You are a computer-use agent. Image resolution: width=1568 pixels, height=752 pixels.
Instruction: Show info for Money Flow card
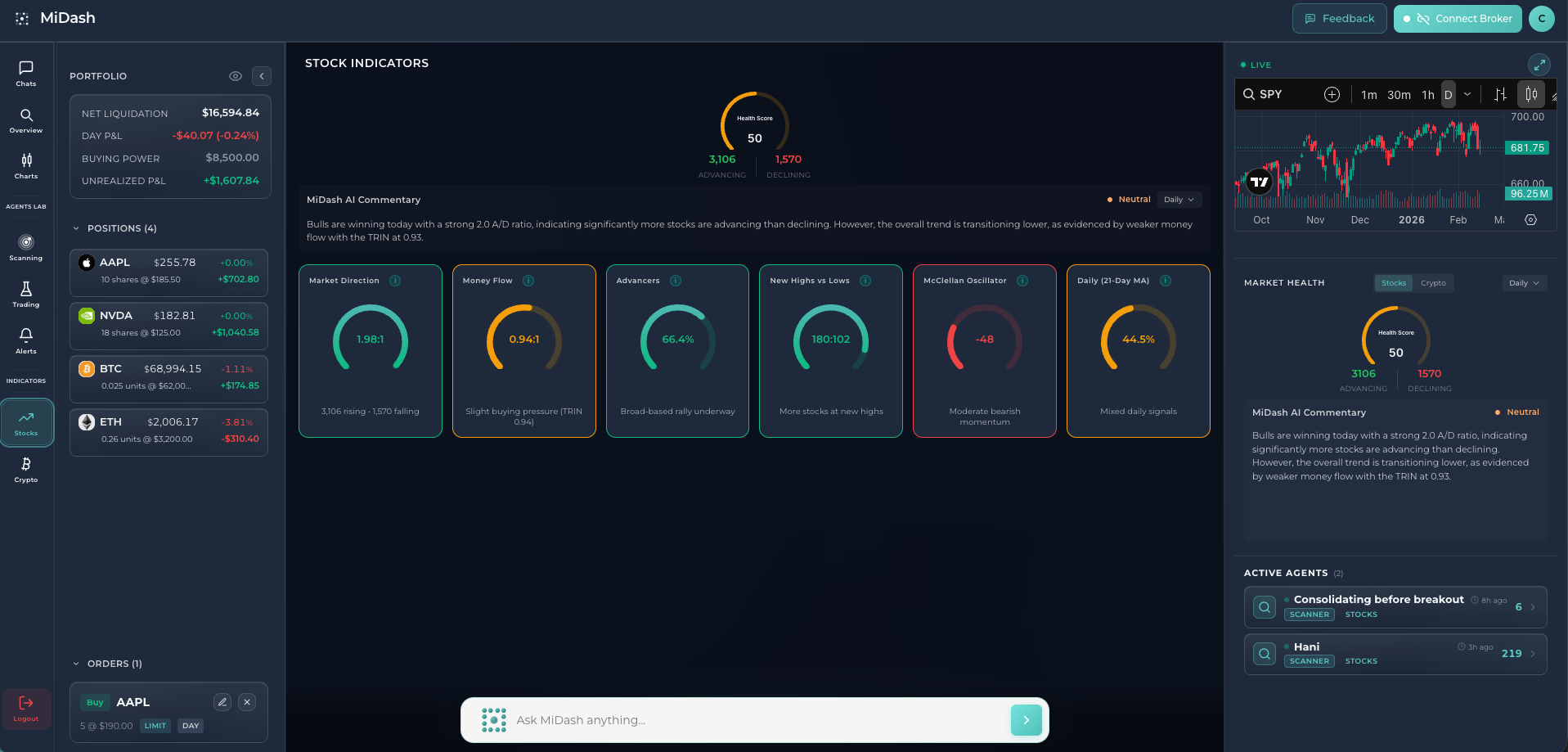pos(528,281)
